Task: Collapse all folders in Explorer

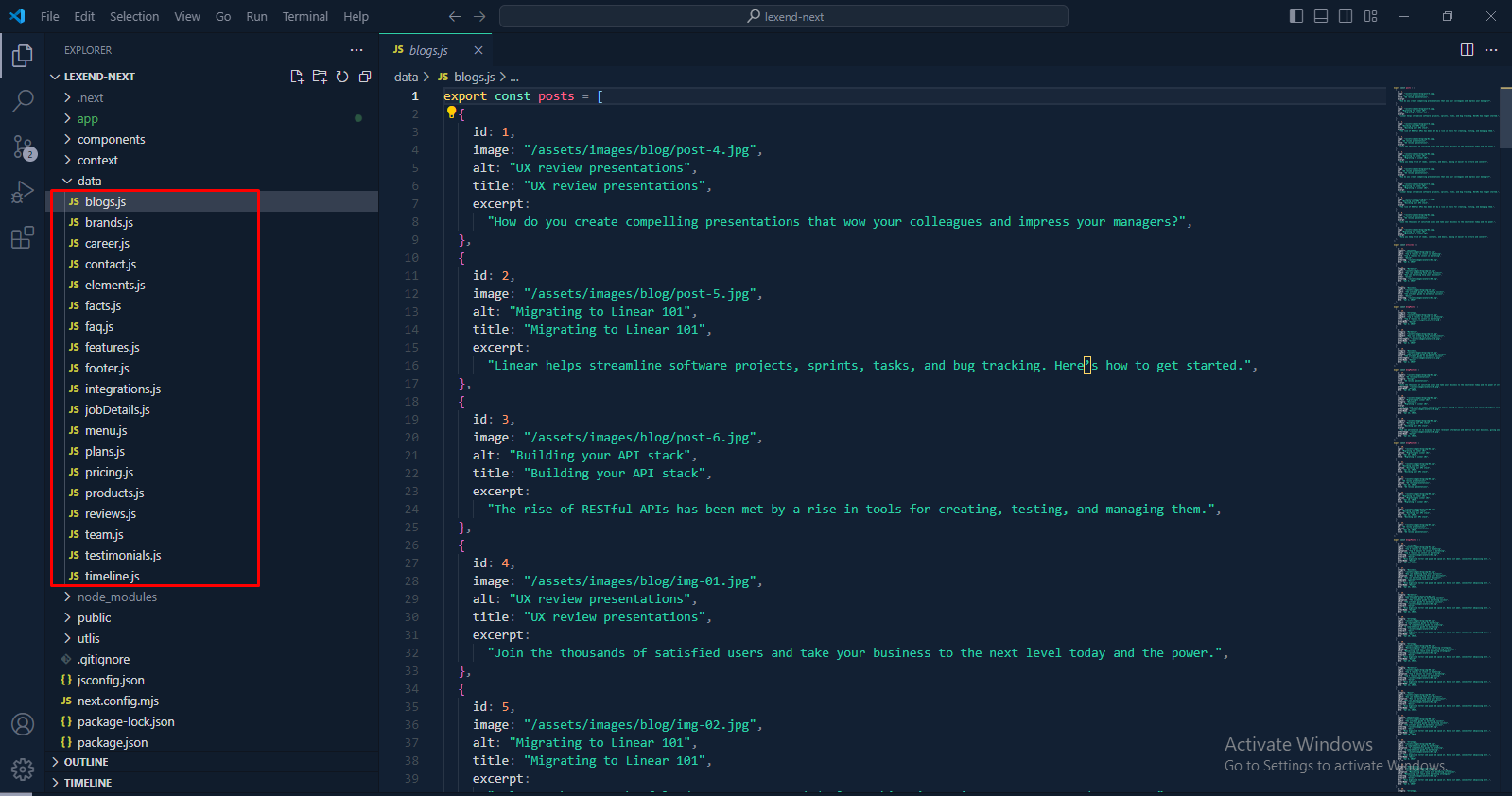Action: 365,77
